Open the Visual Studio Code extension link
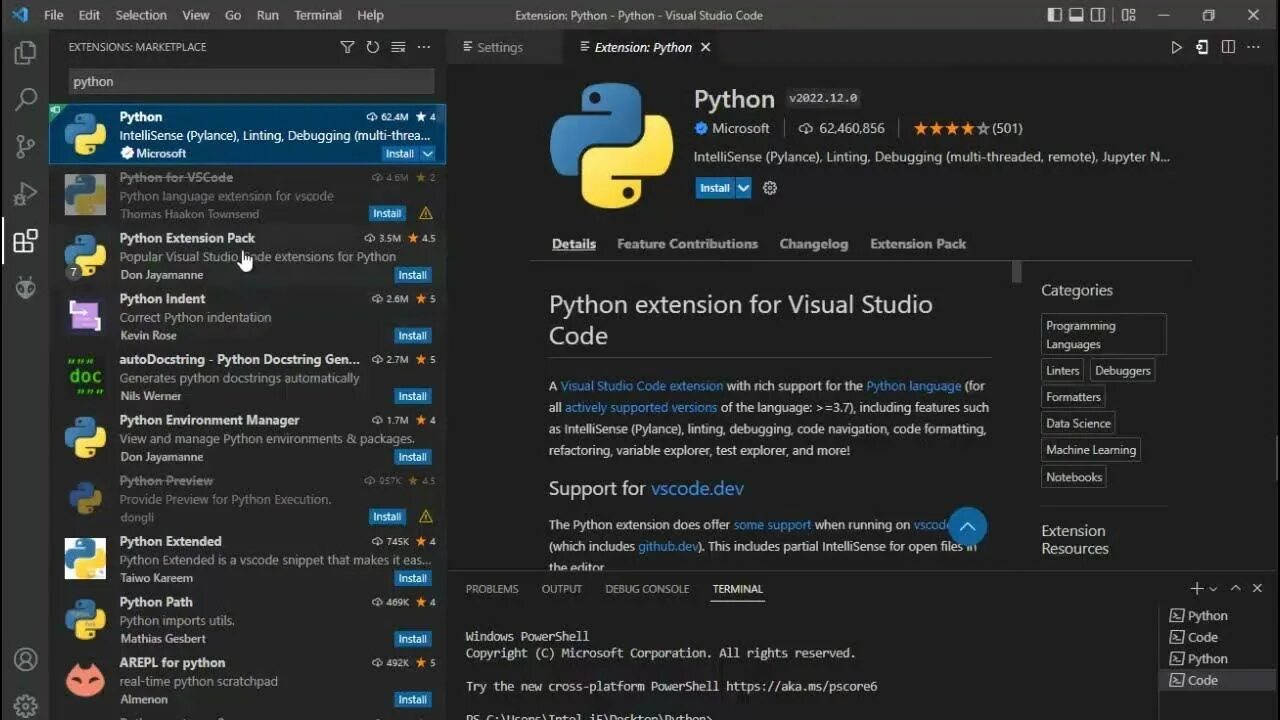The image size is (1280, 720). coord(641,386)
